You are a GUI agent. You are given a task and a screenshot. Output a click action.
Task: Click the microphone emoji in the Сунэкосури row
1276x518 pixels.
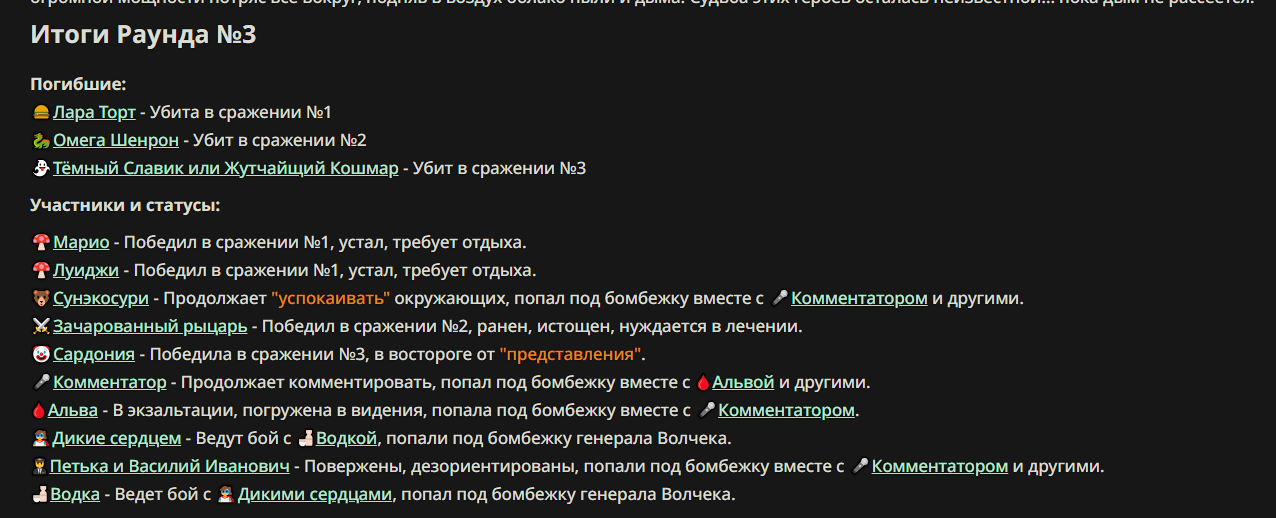coord(780,298)
